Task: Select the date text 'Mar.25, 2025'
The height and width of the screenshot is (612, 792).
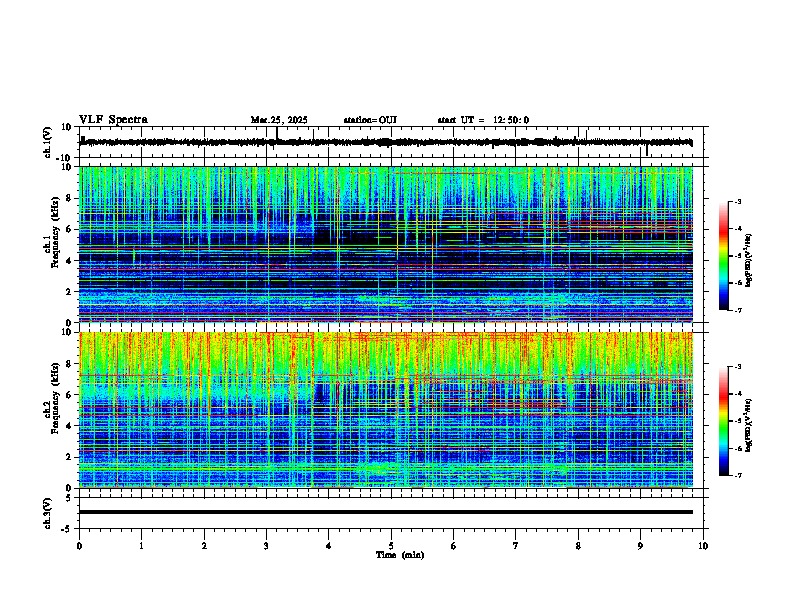Action: click(279, 120)
